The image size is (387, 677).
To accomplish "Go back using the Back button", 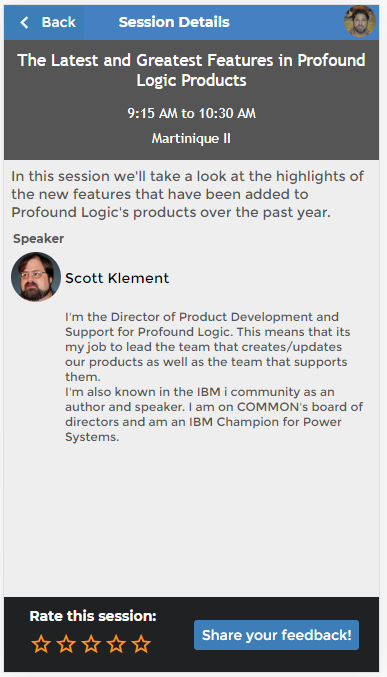I will [44, 22].
